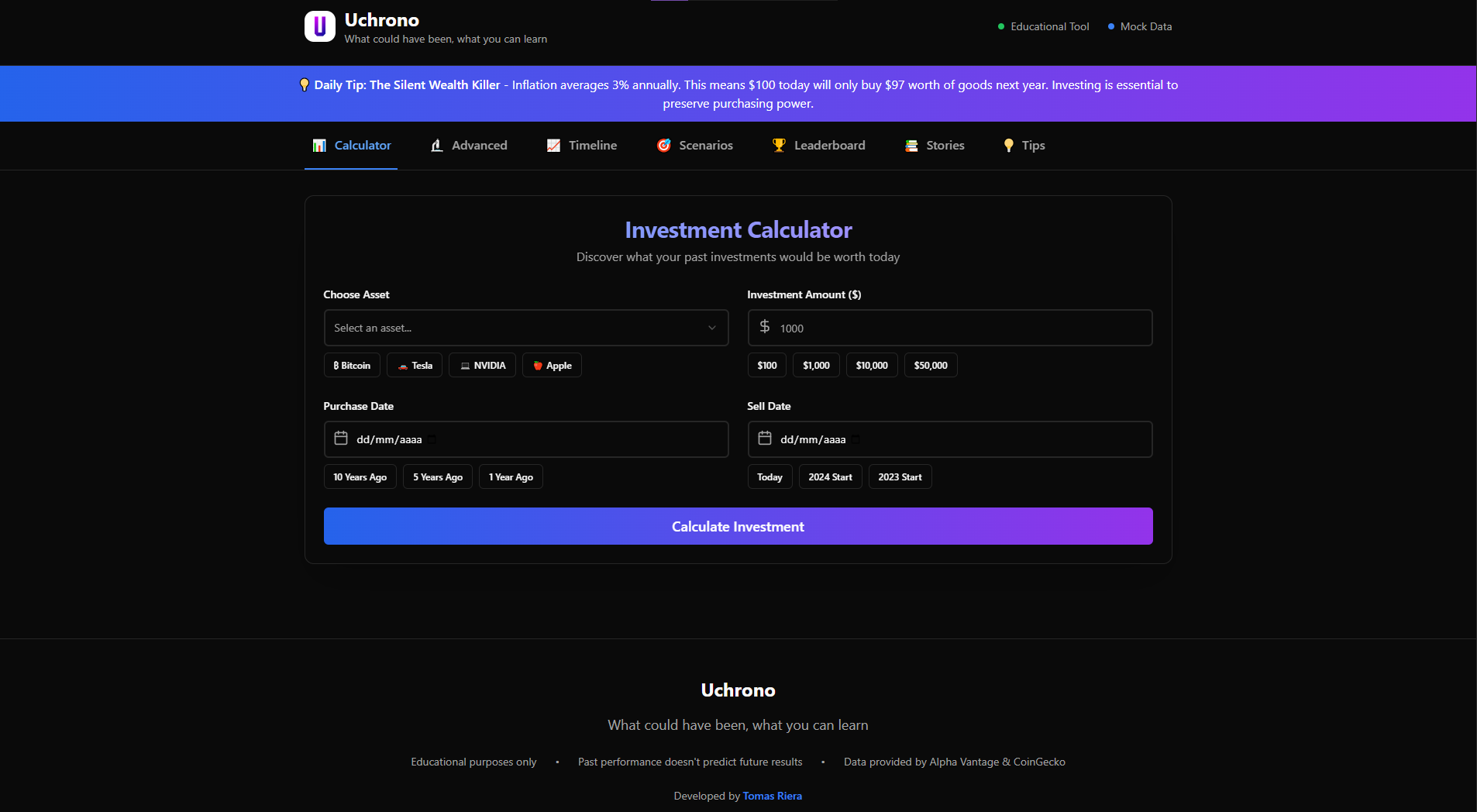Expand the asset list using the chevron arrow
The width and height of the screenshot is (1477, 812).
pyautogui.click(x=711, y=328)
